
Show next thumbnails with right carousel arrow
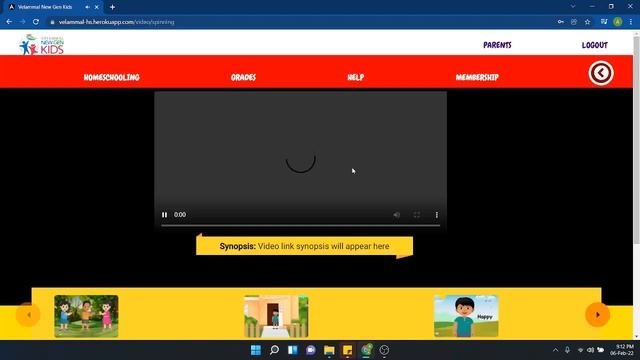click(598, 315)
